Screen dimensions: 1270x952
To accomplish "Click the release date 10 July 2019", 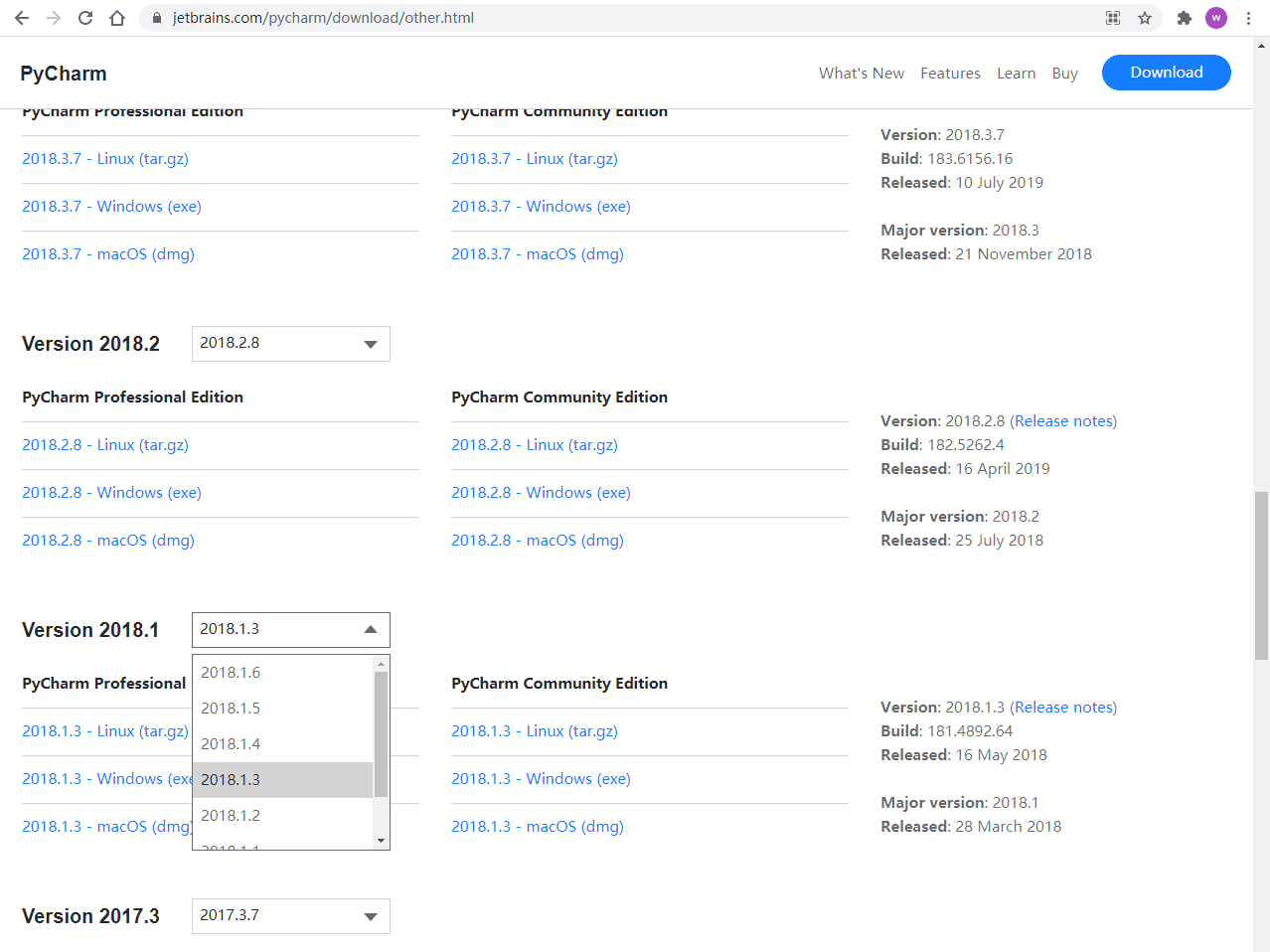I will 1000,183.
